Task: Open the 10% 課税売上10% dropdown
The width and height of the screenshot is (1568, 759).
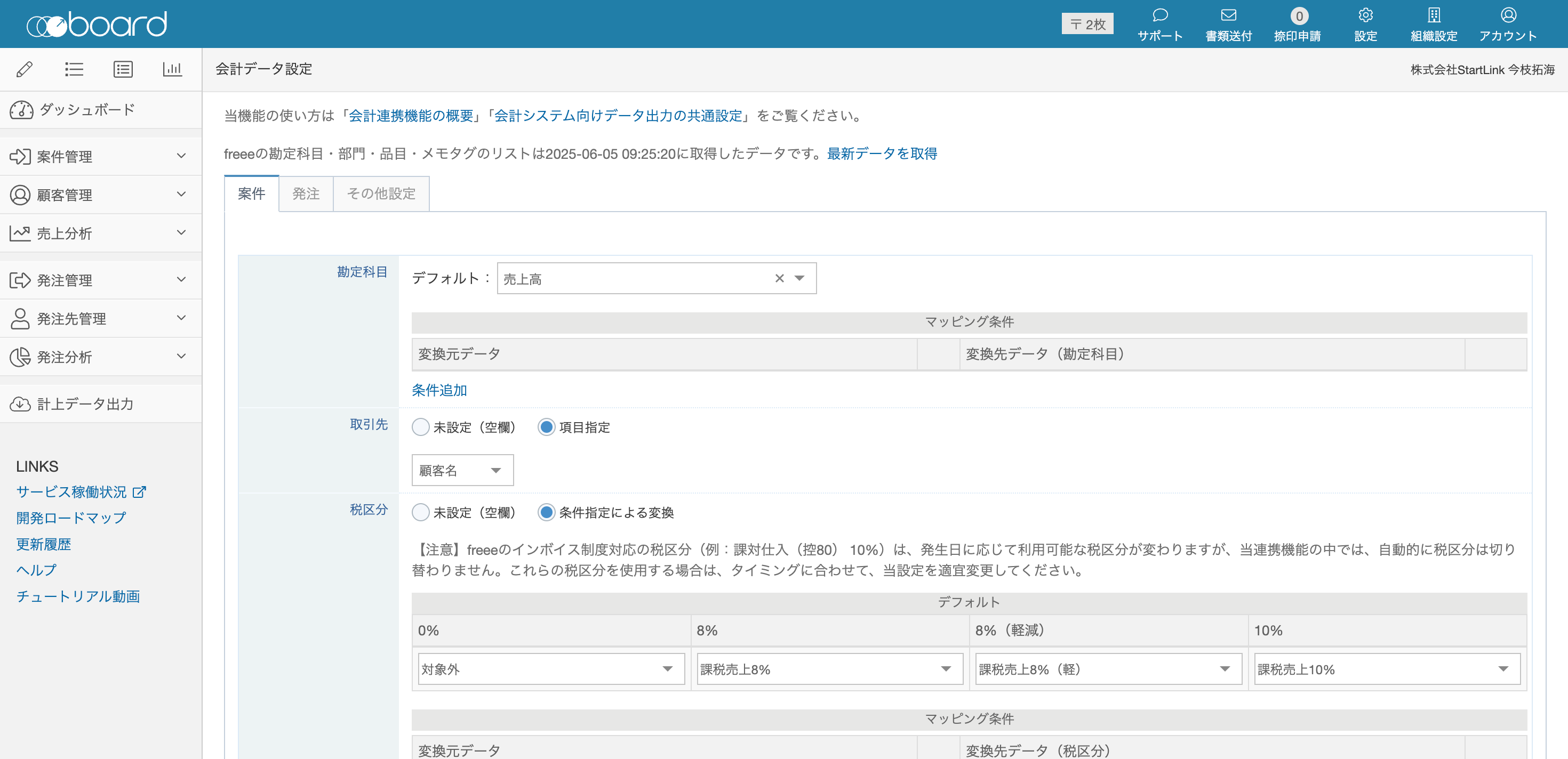Action: pos(1387,669)
